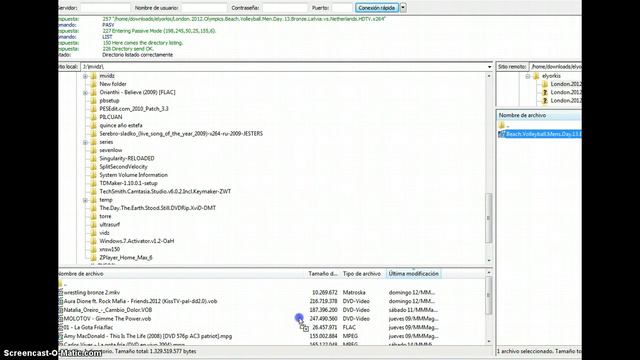Click Orianthi - Believe (2009) [FLAC] folder name
Viewport: 640px width, 360px height.
[137, 92]
